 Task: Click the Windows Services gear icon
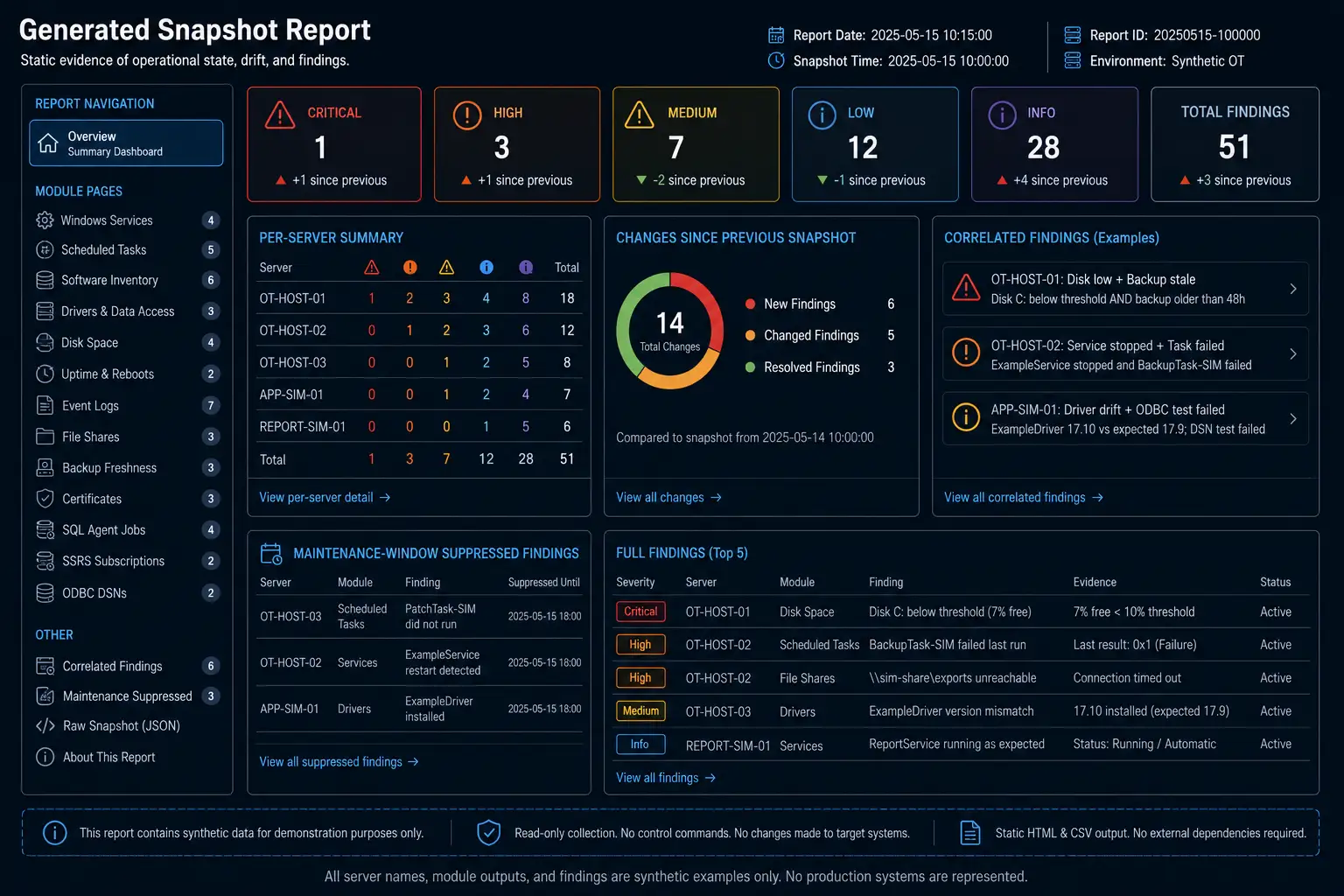point(45,220)
